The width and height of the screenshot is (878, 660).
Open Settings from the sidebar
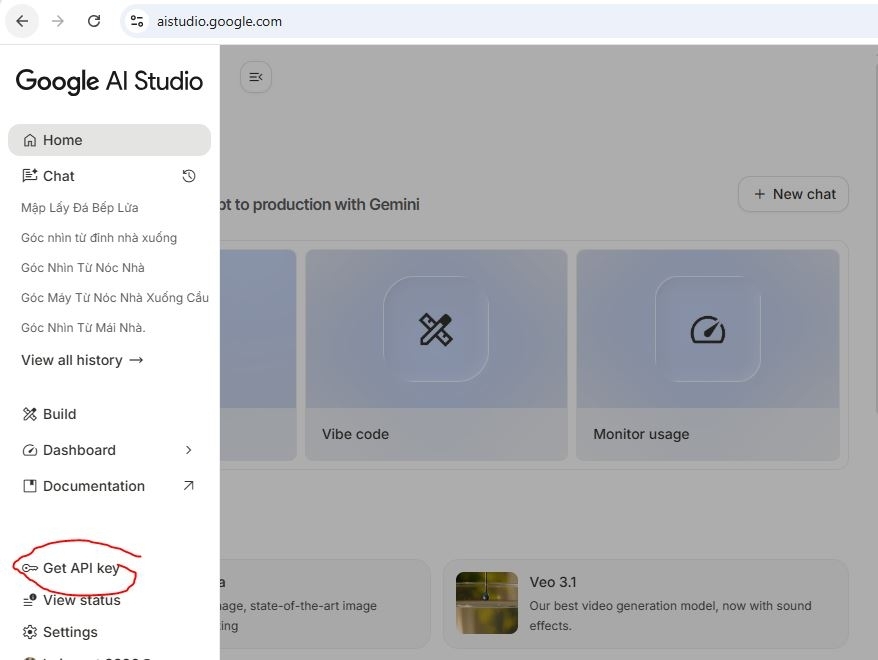coord(70,632)
